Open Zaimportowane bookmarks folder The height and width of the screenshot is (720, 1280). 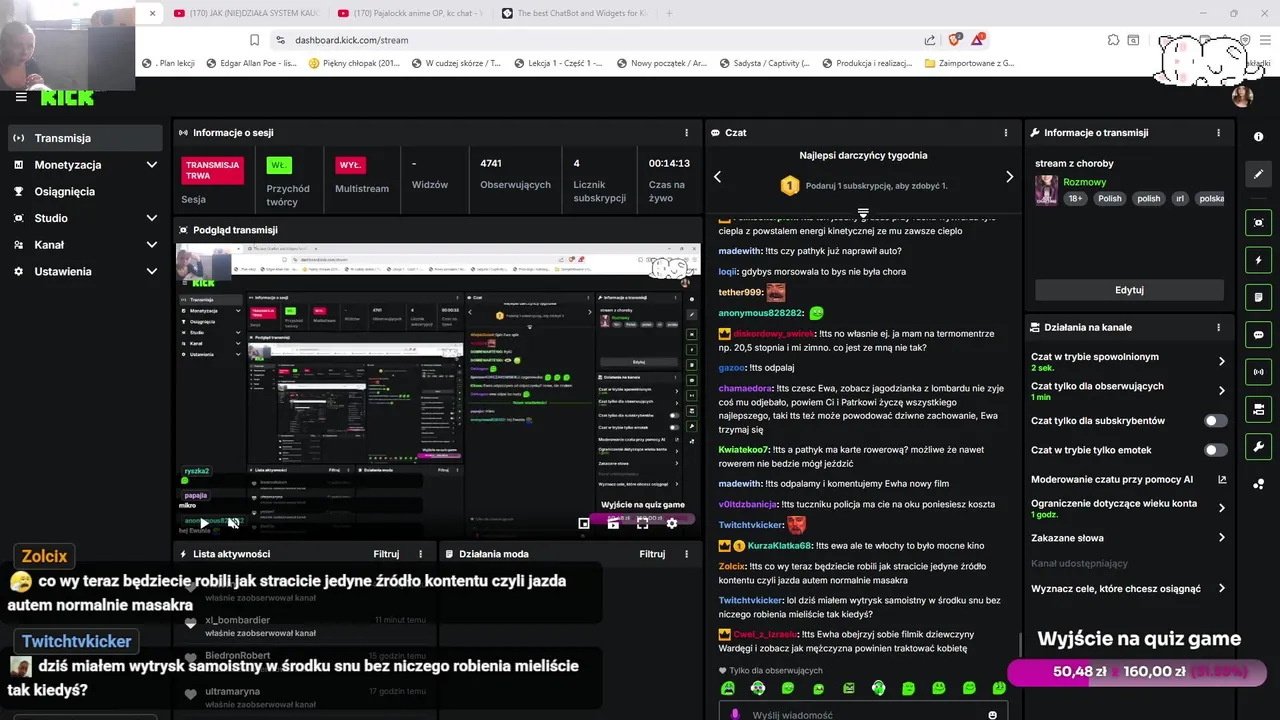(x=969, y=63)
